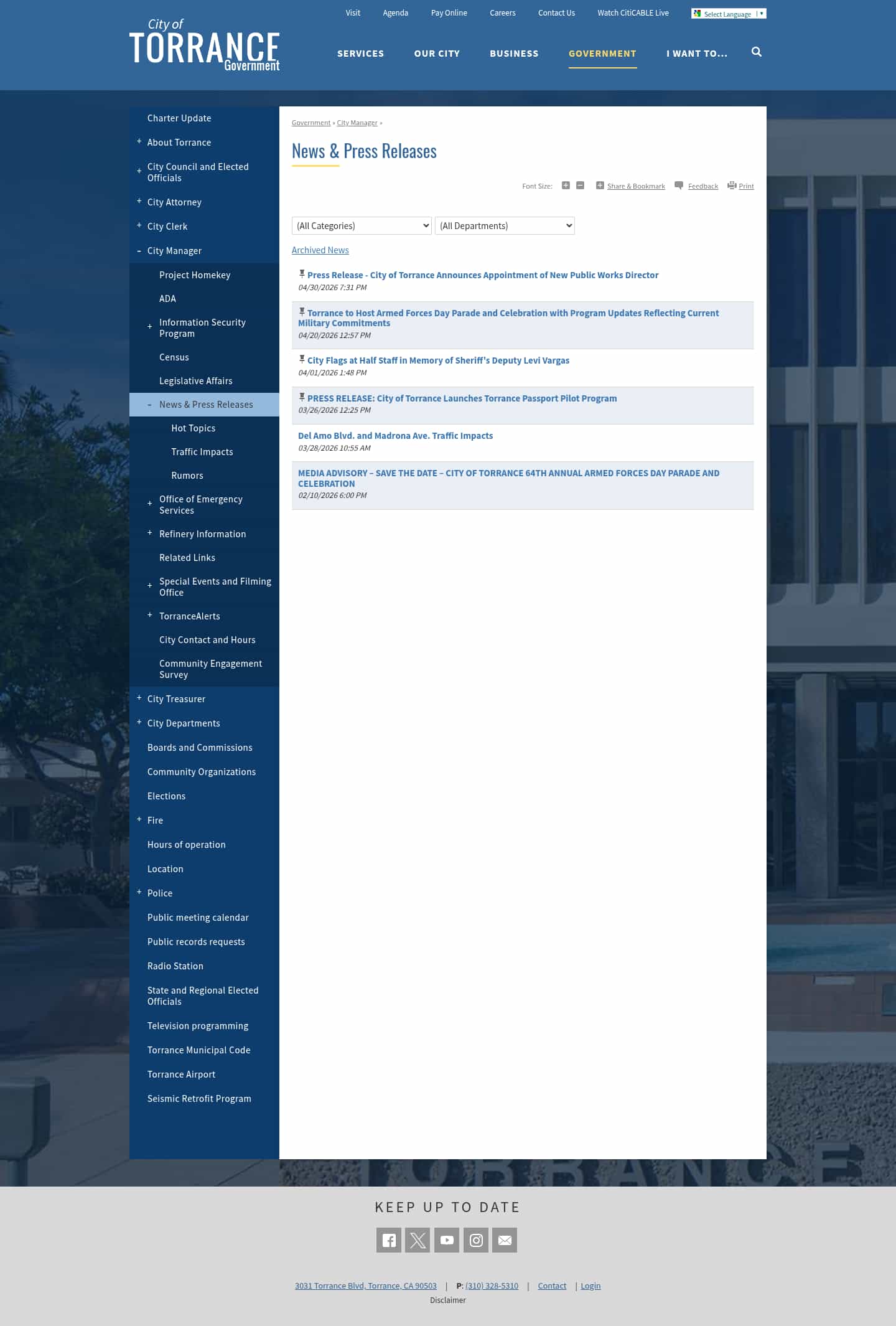The width and height of the screenshot is (896, 1326).
Task: Click the footer Login link
Action: pyautogui.click(x=590, y=1286)
